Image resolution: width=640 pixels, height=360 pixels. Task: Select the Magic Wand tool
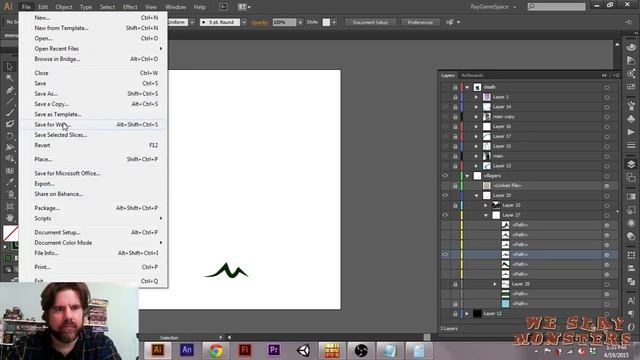coord(10,78)
